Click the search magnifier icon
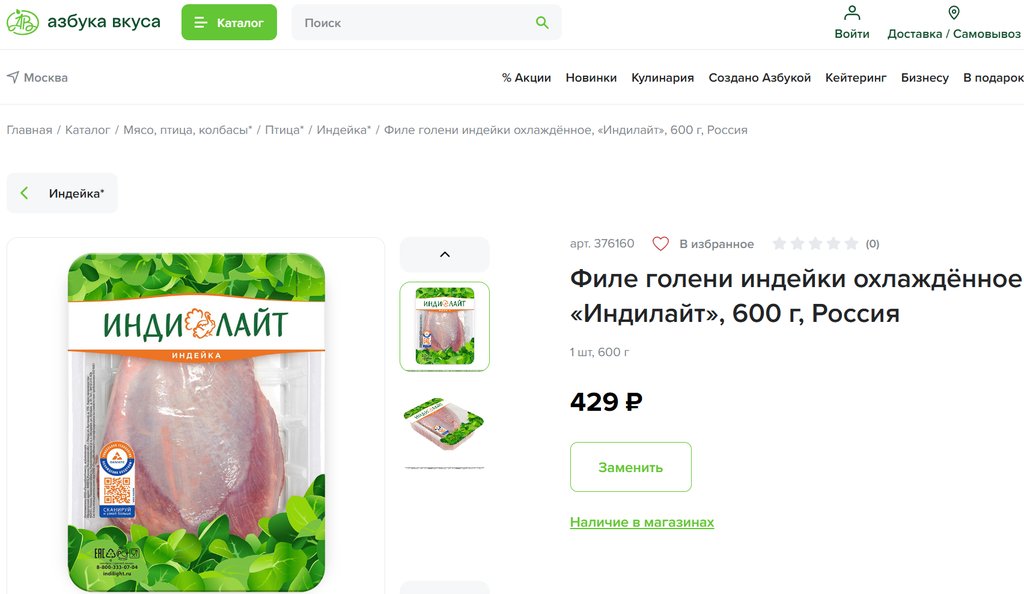1024x594 pixels. (541, 22)
